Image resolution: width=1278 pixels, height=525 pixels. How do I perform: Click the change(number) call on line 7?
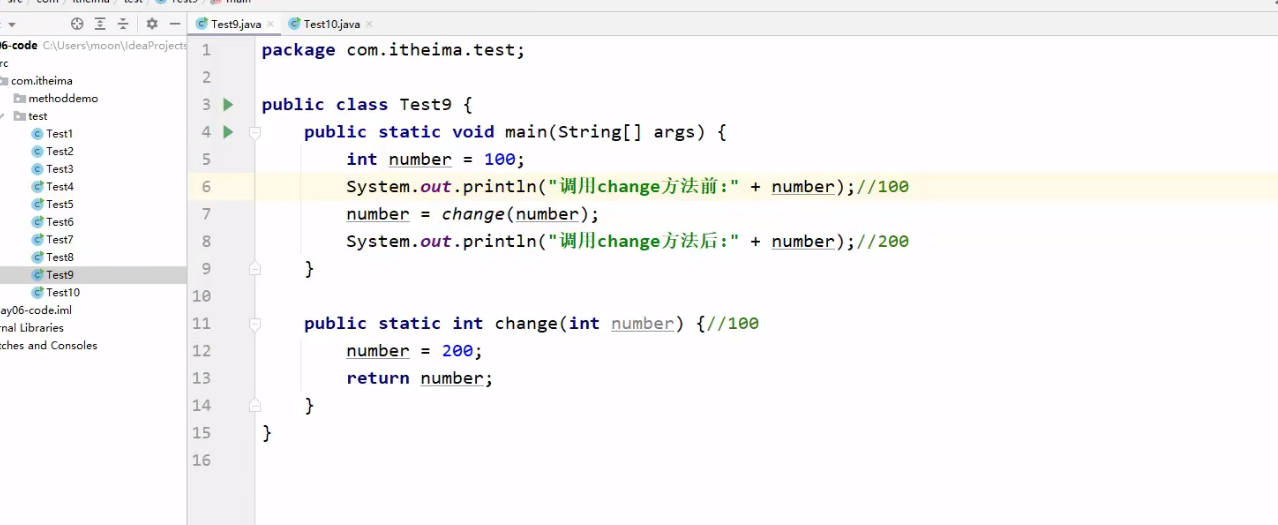point(515,214)
